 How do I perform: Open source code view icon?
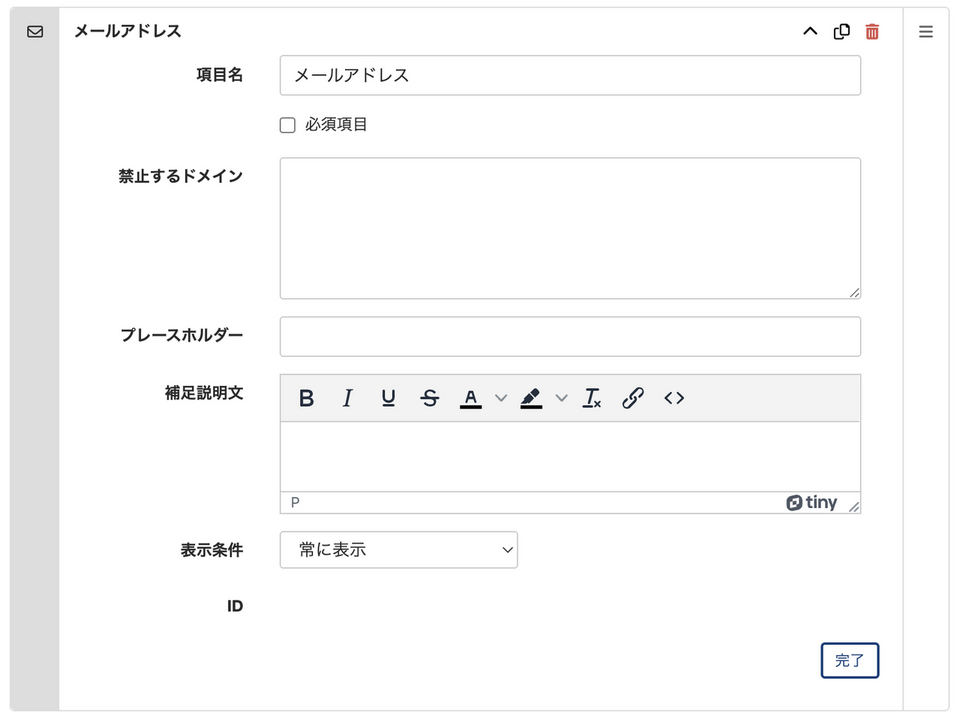pos(674,398)
